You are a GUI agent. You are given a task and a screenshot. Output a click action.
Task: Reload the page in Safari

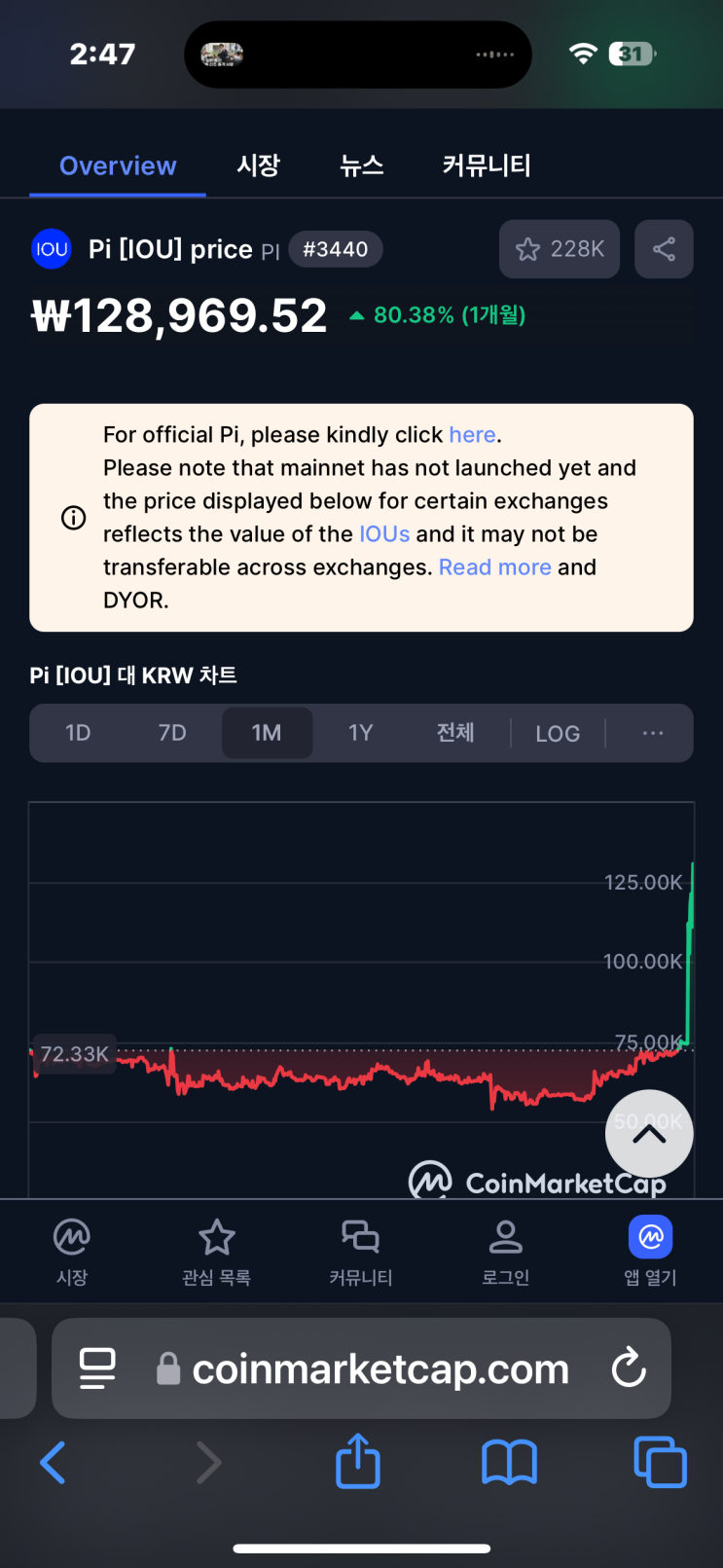tap(629, 1368)
